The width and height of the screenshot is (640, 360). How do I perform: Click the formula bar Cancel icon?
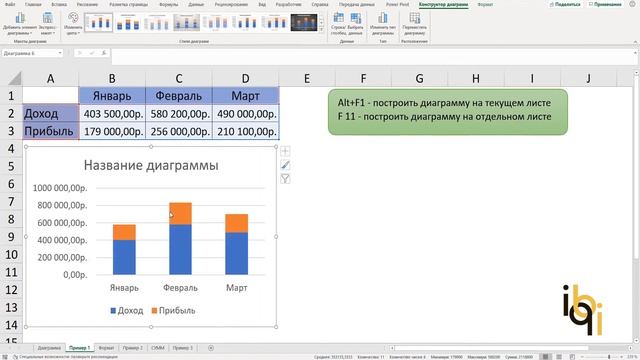click(80, 53)
